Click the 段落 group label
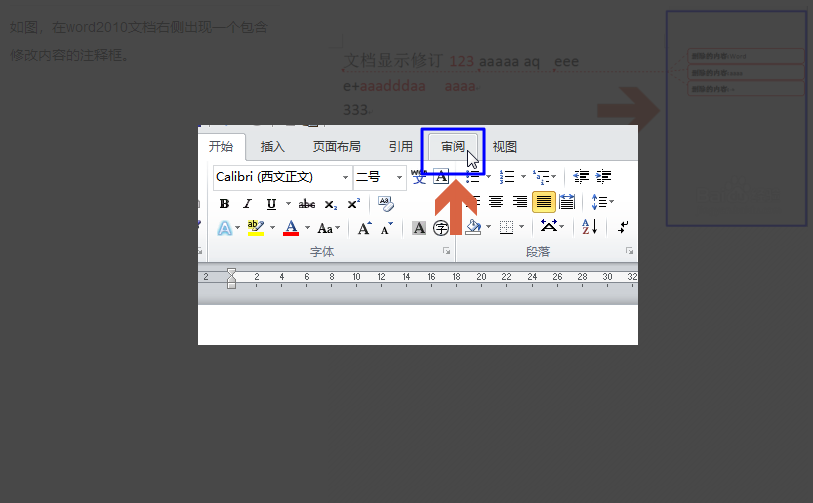The image size is (813, 503). [x=538, y=252]
